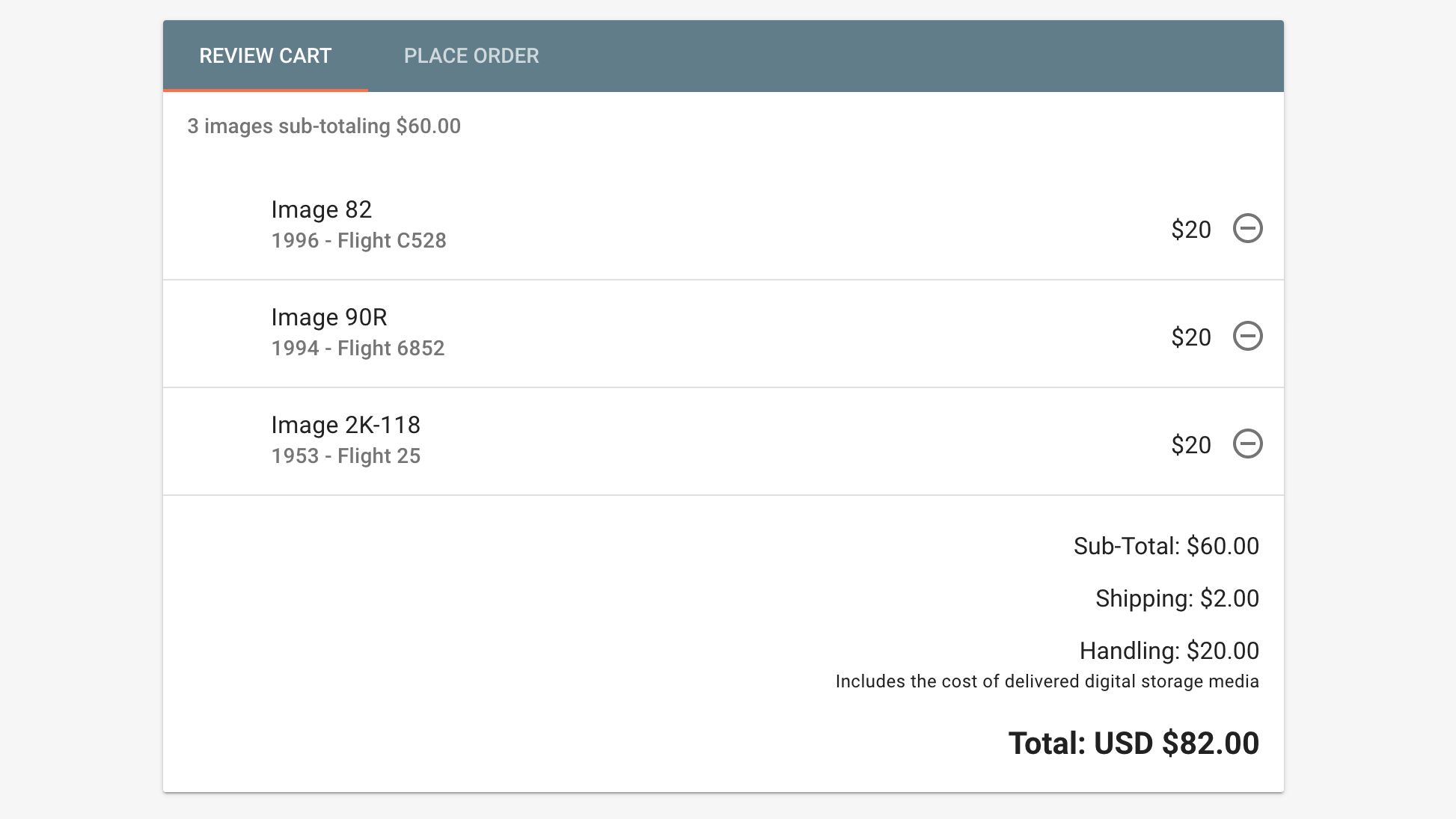This screenshot has width=1456, height=819.
Task: Select the Review Cart tab
Action: 266,56
